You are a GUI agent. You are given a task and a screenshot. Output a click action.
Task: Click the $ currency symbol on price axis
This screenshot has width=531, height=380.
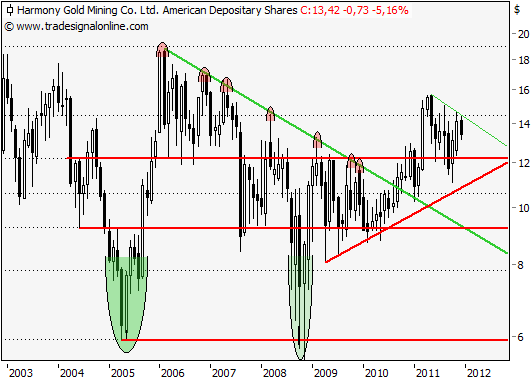[x=517, y=9]
